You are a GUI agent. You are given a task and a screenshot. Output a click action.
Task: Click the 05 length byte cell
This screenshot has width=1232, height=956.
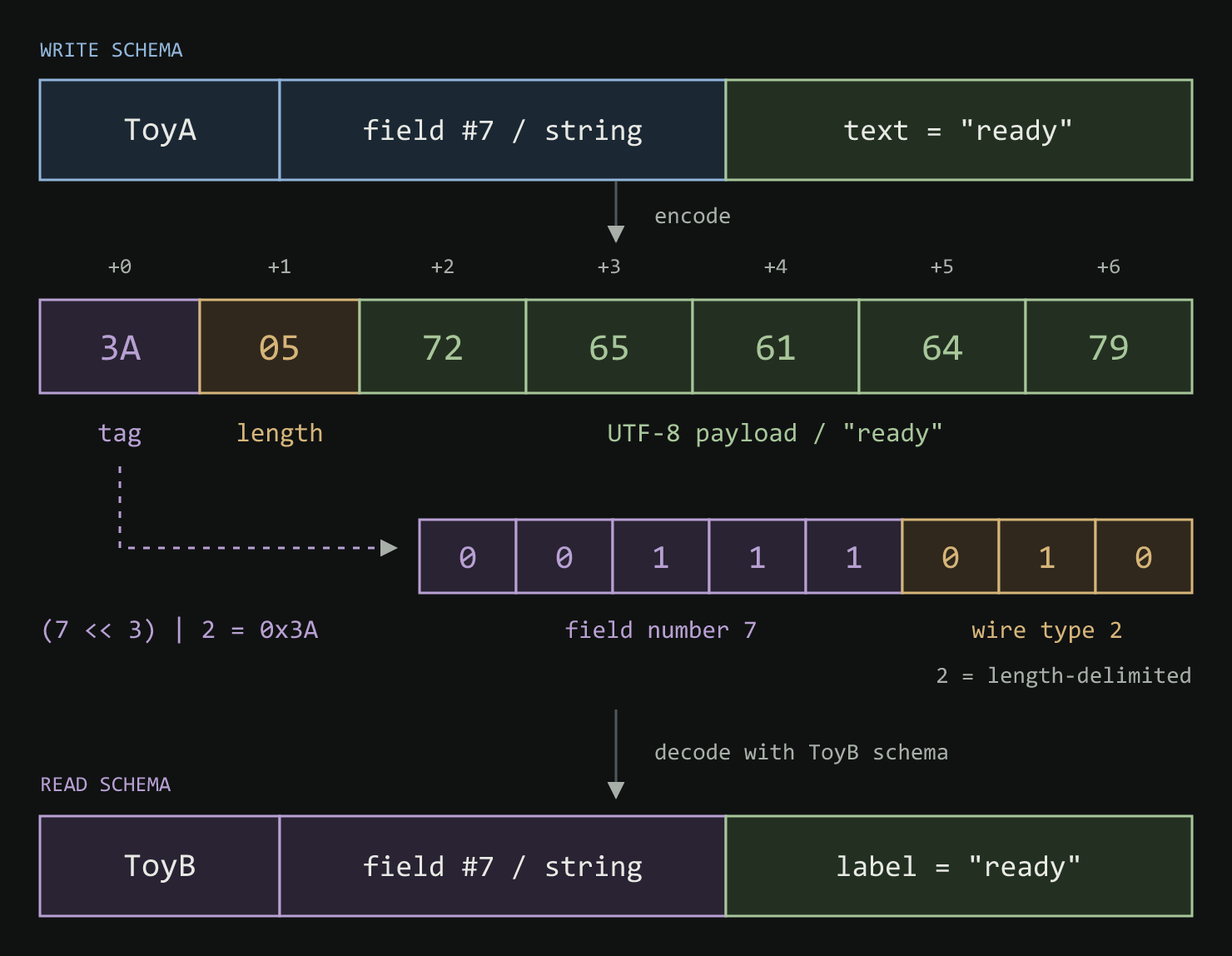click(280, 346)
